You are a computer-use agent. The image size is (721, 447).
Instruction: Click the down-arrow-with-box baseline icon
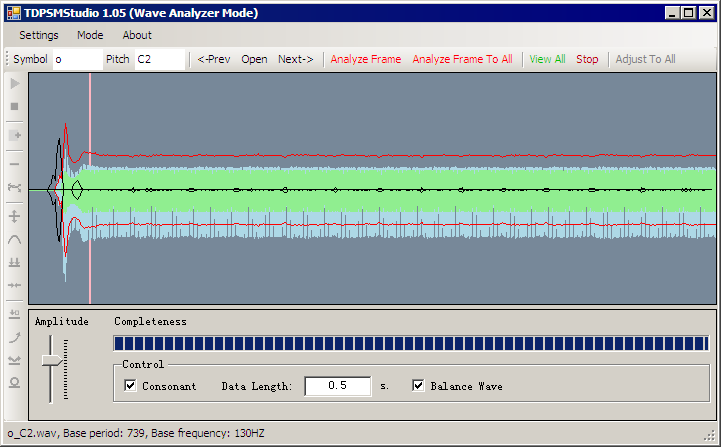pyautogui.click(x=15, y=314)
